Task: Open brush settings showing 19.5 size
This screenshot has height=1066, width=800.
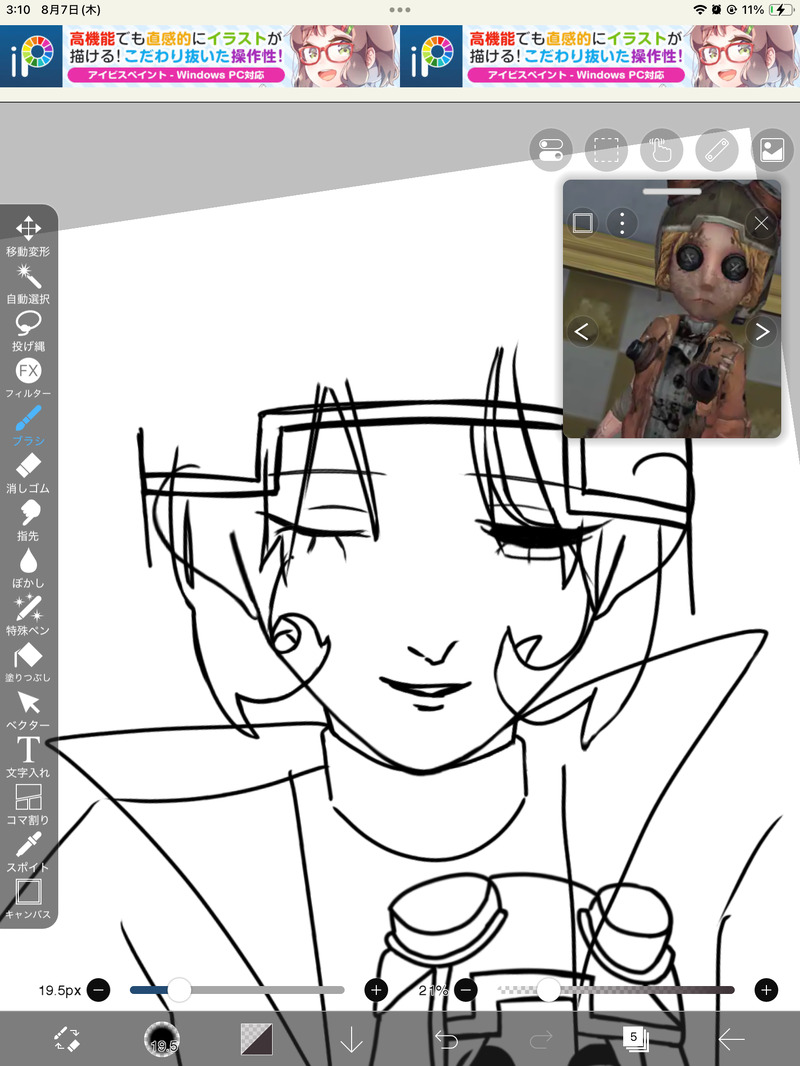Action: tap(162, 1039)
